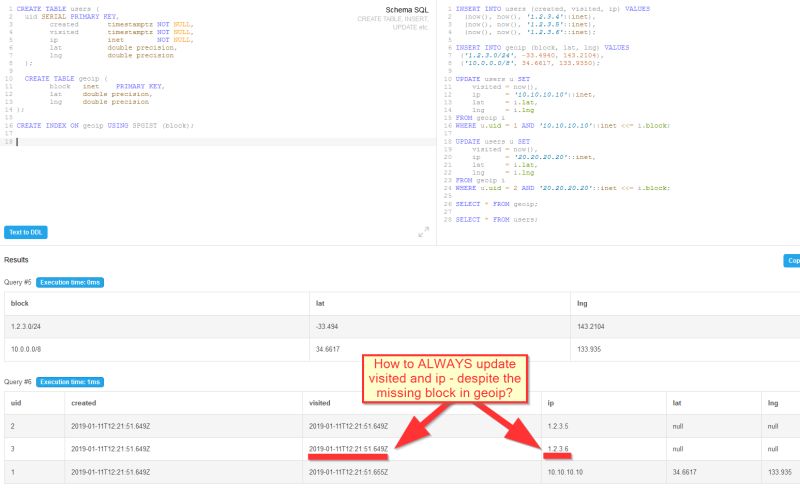Click the Query #5 execution time badge
This screenshot has height=489, width=800.
click(70, 282)
